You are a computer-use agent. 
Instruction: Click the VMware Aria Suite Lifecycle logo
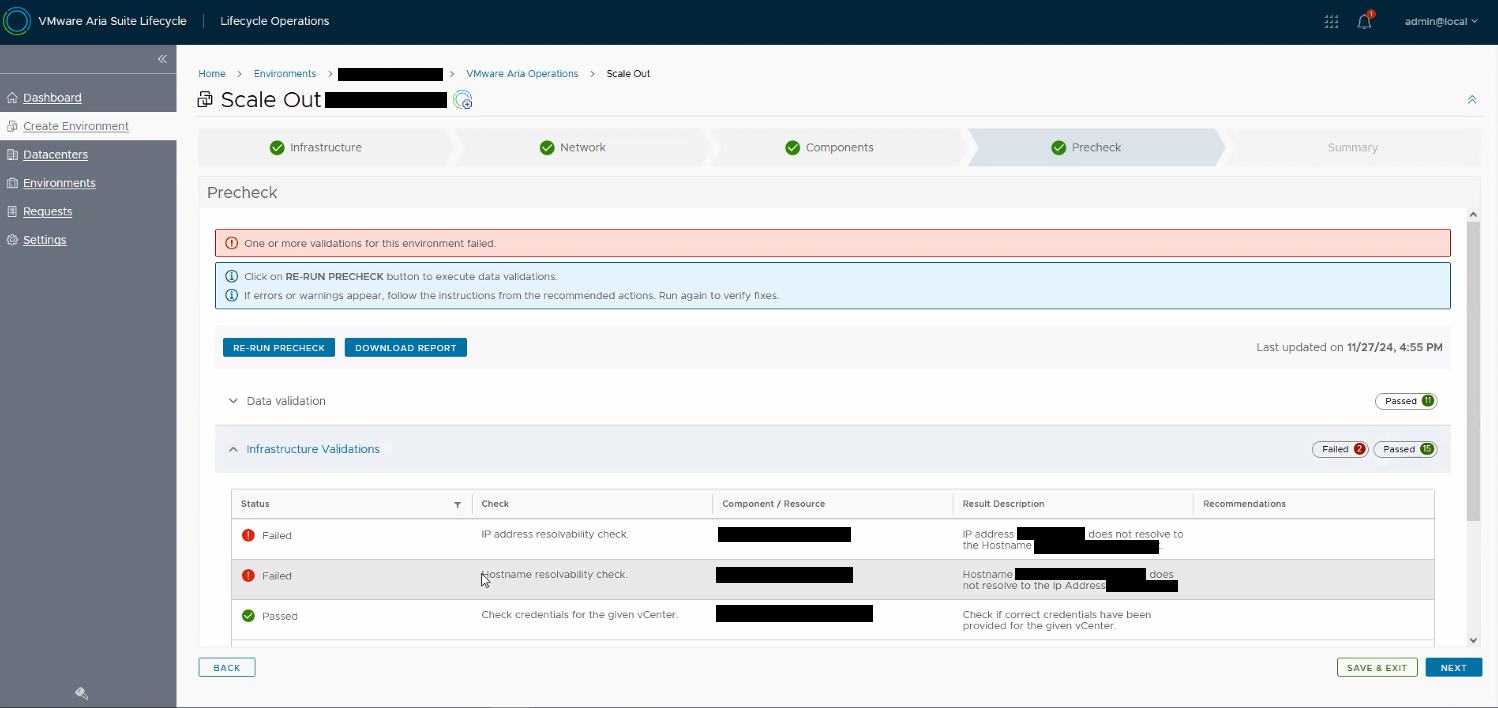tap(17, 21)
